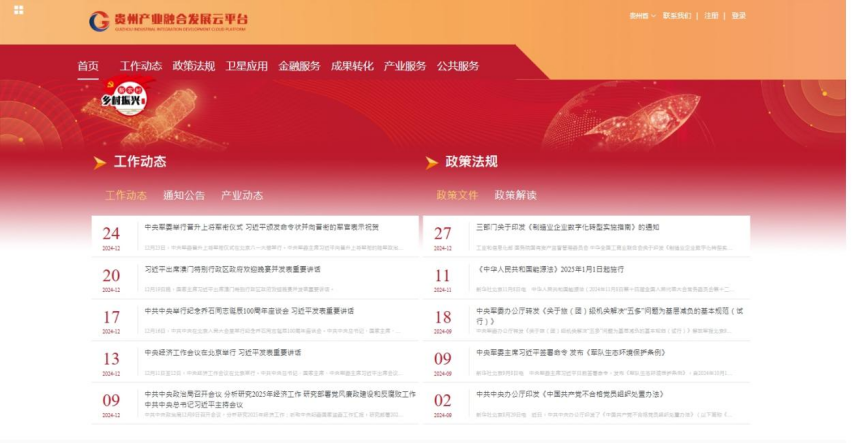
Task: Click the grid apps icon in top-left corner
Action: pos(19,10)
